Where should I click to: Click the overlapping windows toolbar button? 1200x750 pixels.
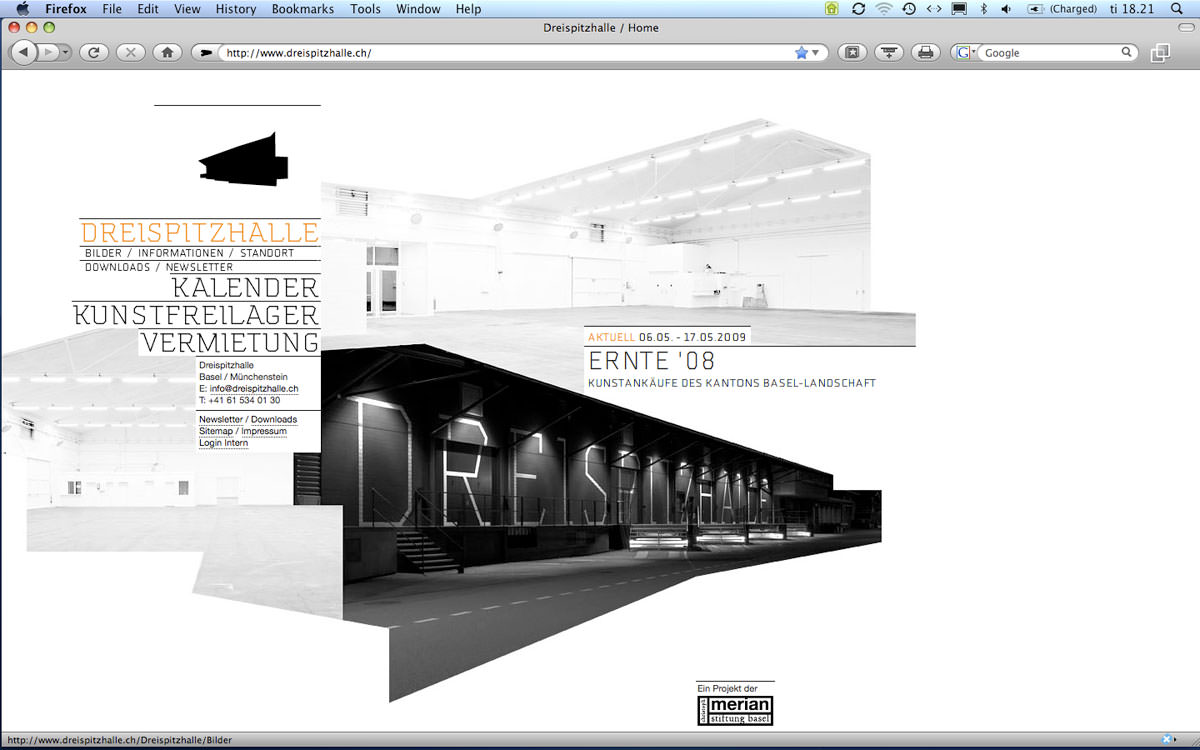pyautogui.click(x=1160, y=53)
